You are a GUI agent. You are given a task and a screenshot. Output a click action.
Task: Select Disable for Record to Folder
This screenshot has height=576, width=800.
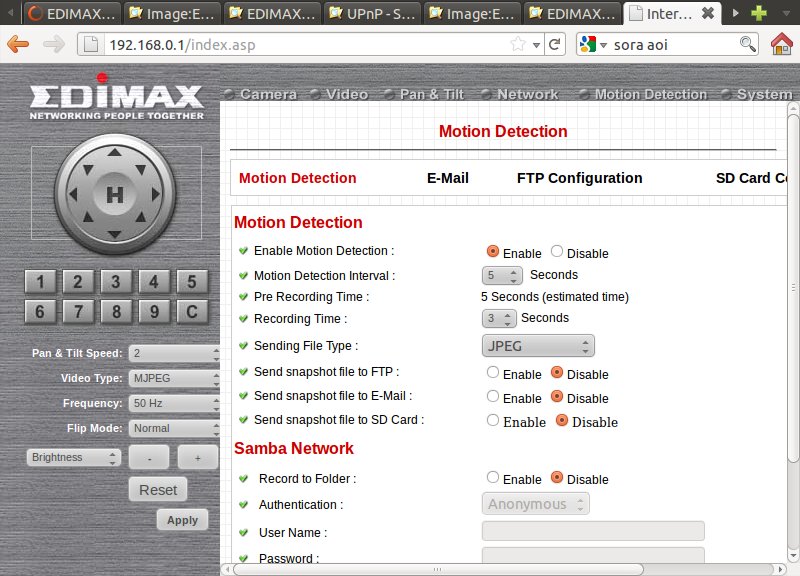[557, 477]
